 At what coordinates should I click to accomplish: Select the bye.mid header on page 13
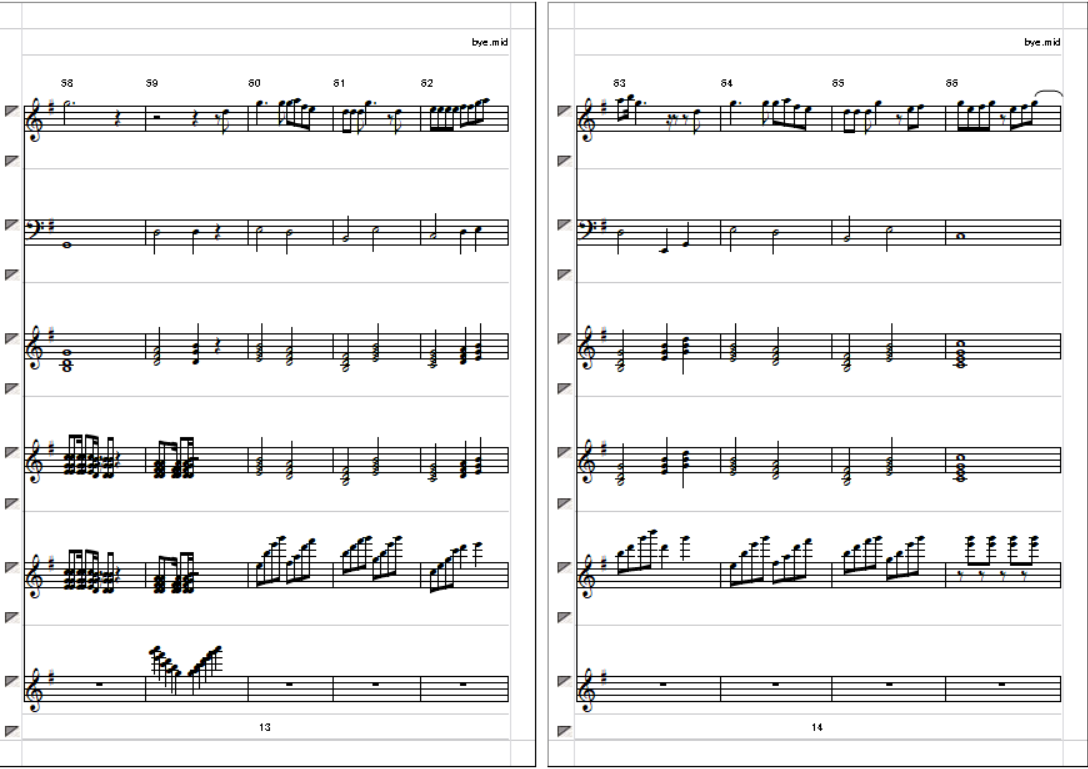pyautogui.click(x=490, y=42)
